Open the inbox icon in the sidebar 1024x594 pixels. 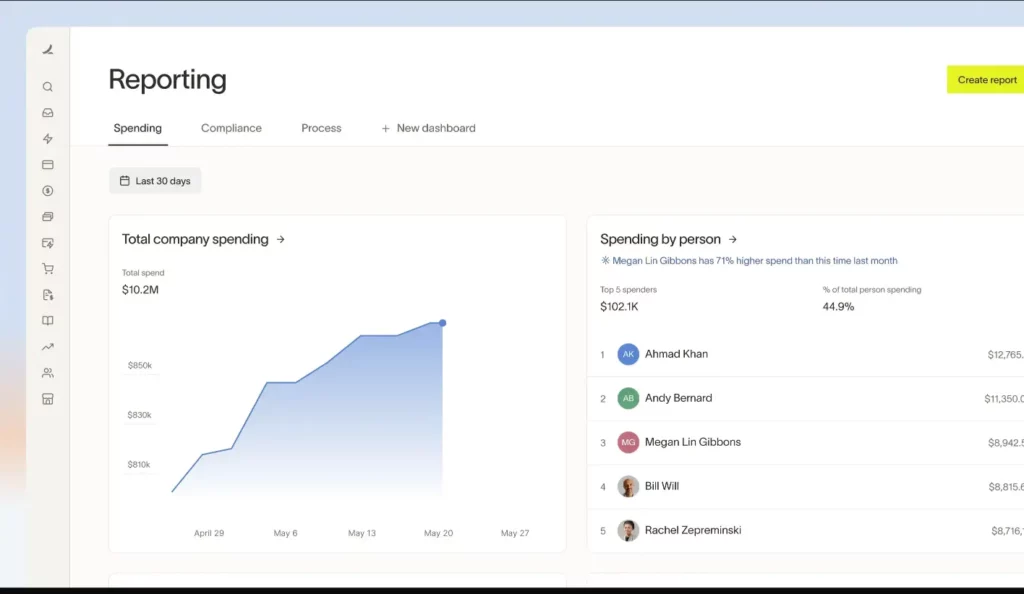click(x=47, y=112)
